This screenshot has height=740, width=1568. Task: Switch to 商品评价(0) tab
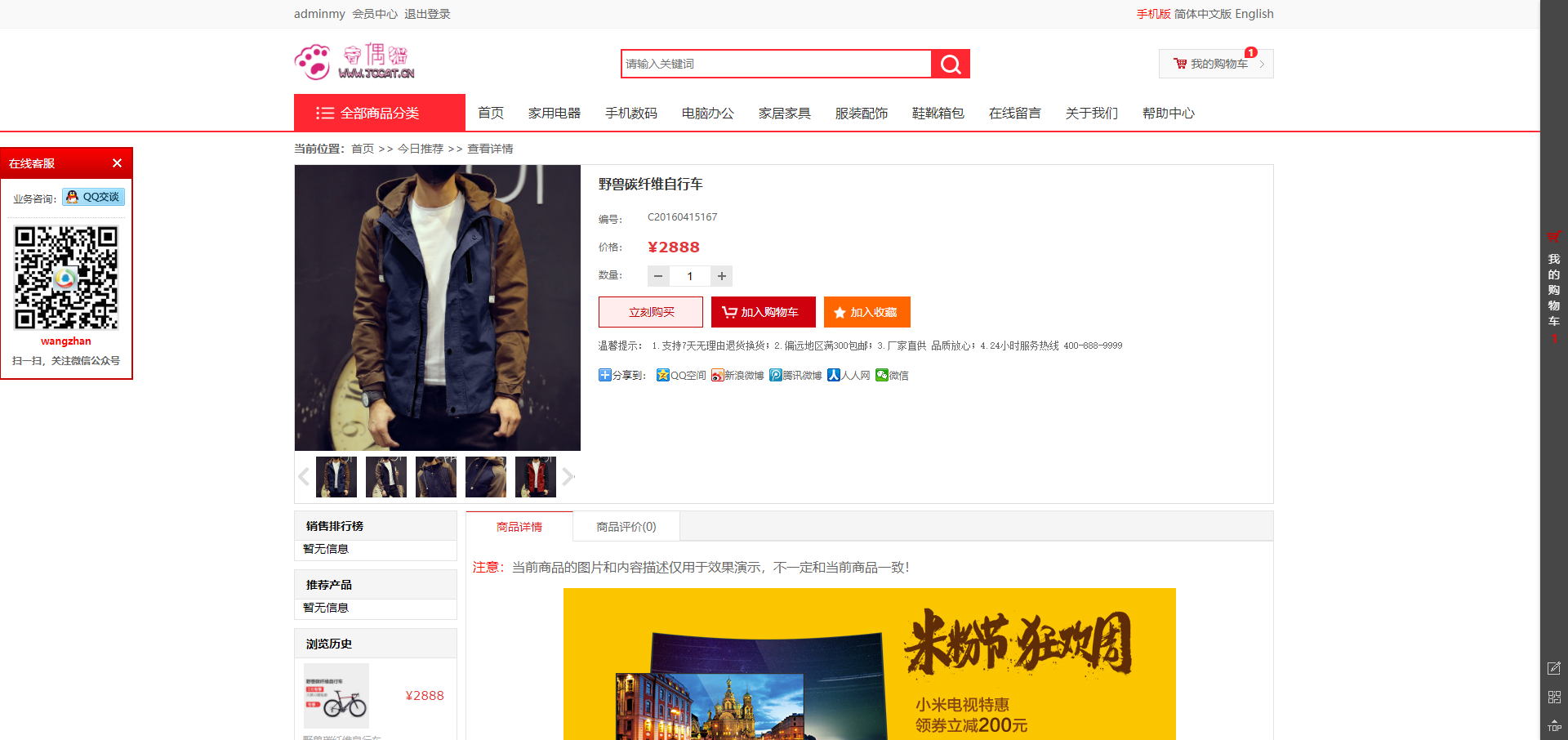[x=626, y=527]
